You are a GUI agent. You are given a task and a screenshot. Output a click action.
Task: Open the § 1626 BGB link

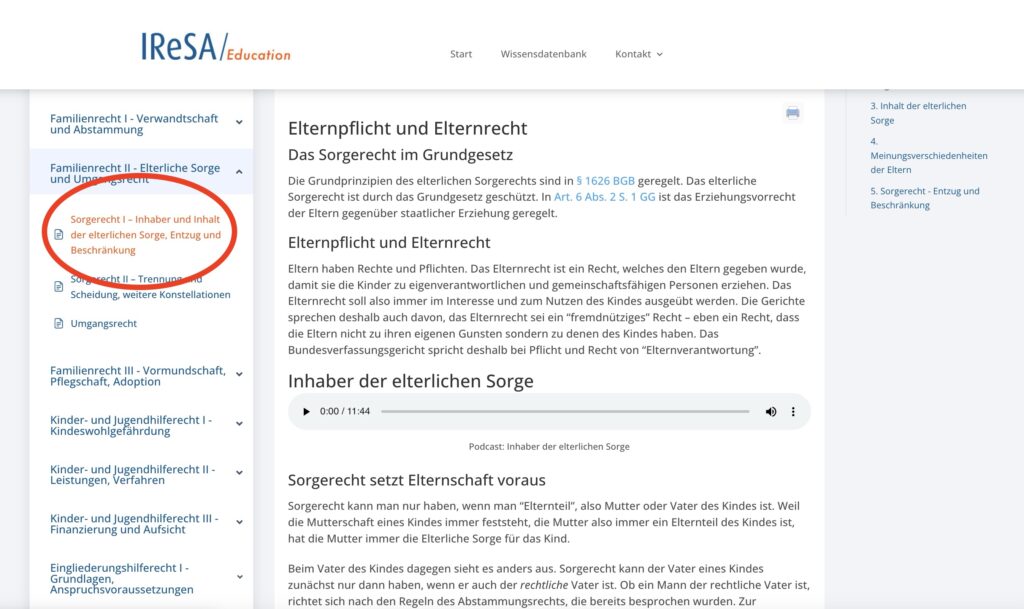coord(605,180)
